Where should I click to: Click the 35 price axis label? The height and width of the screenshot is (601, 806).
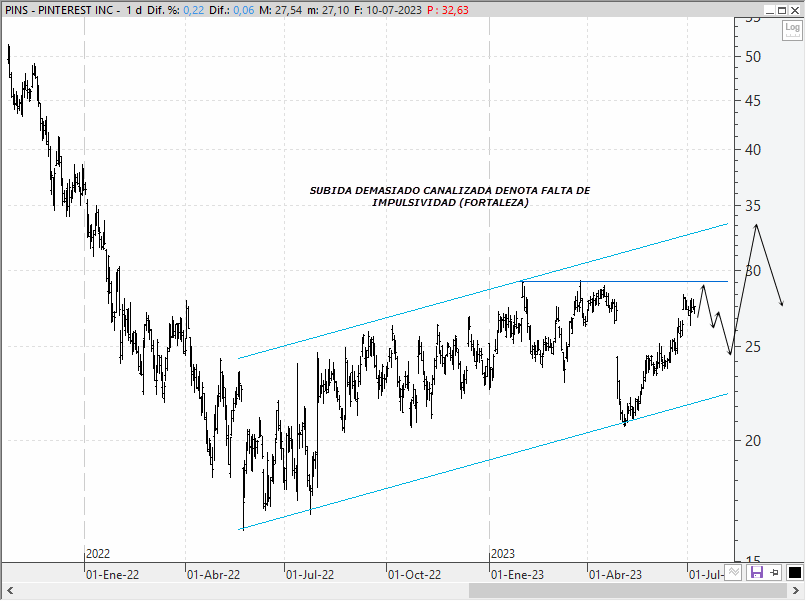753,206
